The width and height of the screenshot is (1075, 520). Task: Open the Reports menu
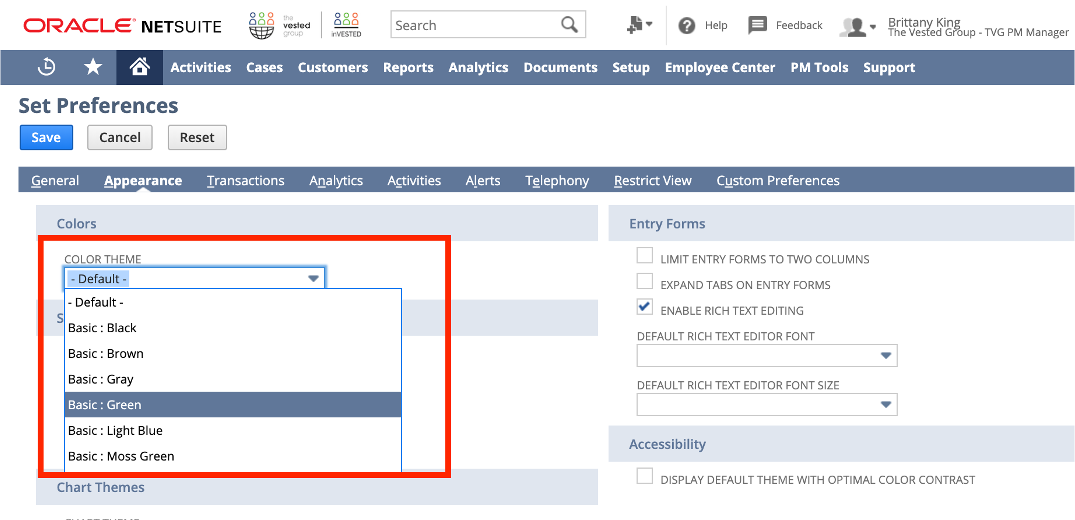[408, 68]
